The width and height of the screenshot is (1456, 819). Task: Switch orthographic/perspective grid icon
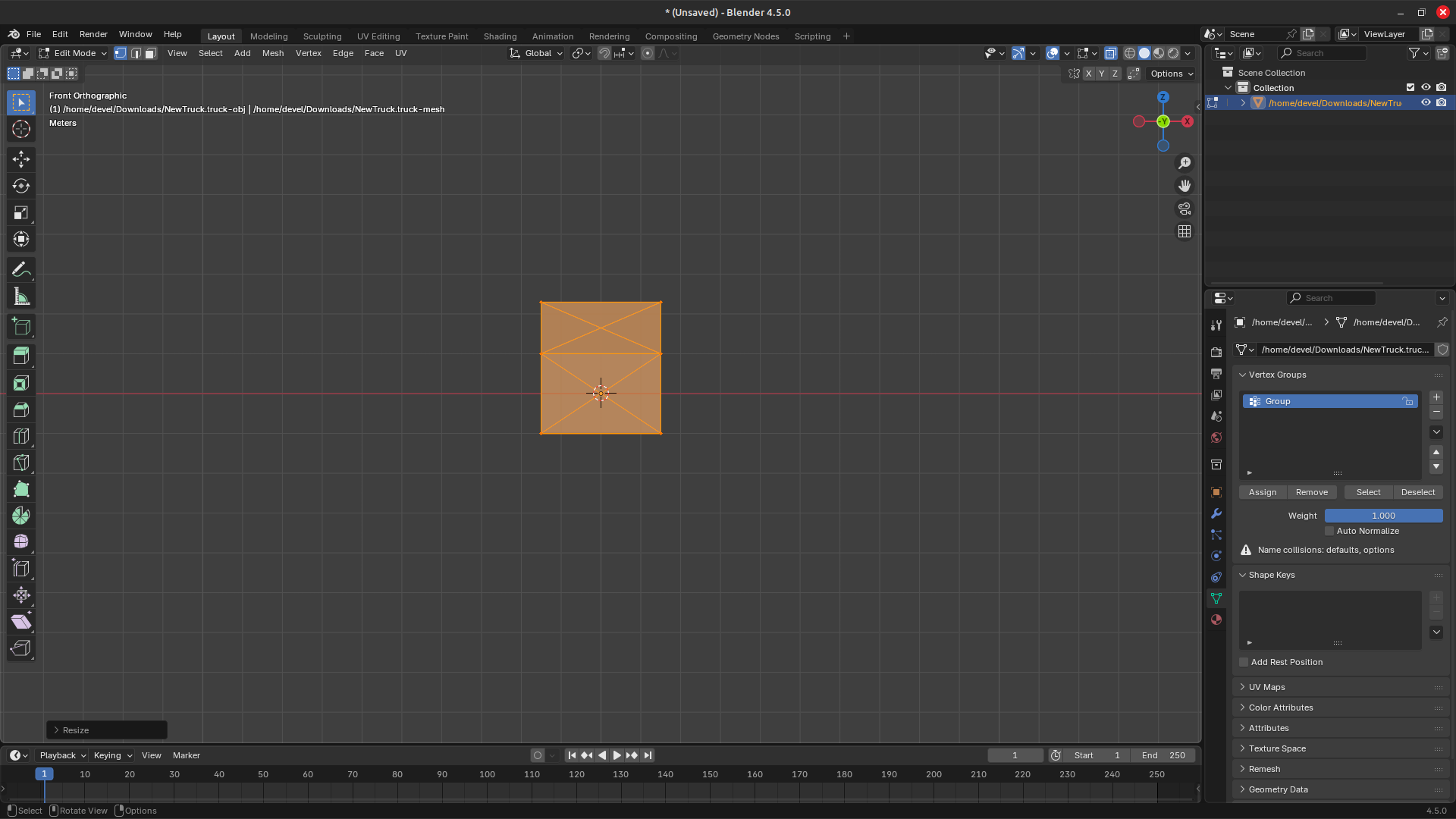1185,231
